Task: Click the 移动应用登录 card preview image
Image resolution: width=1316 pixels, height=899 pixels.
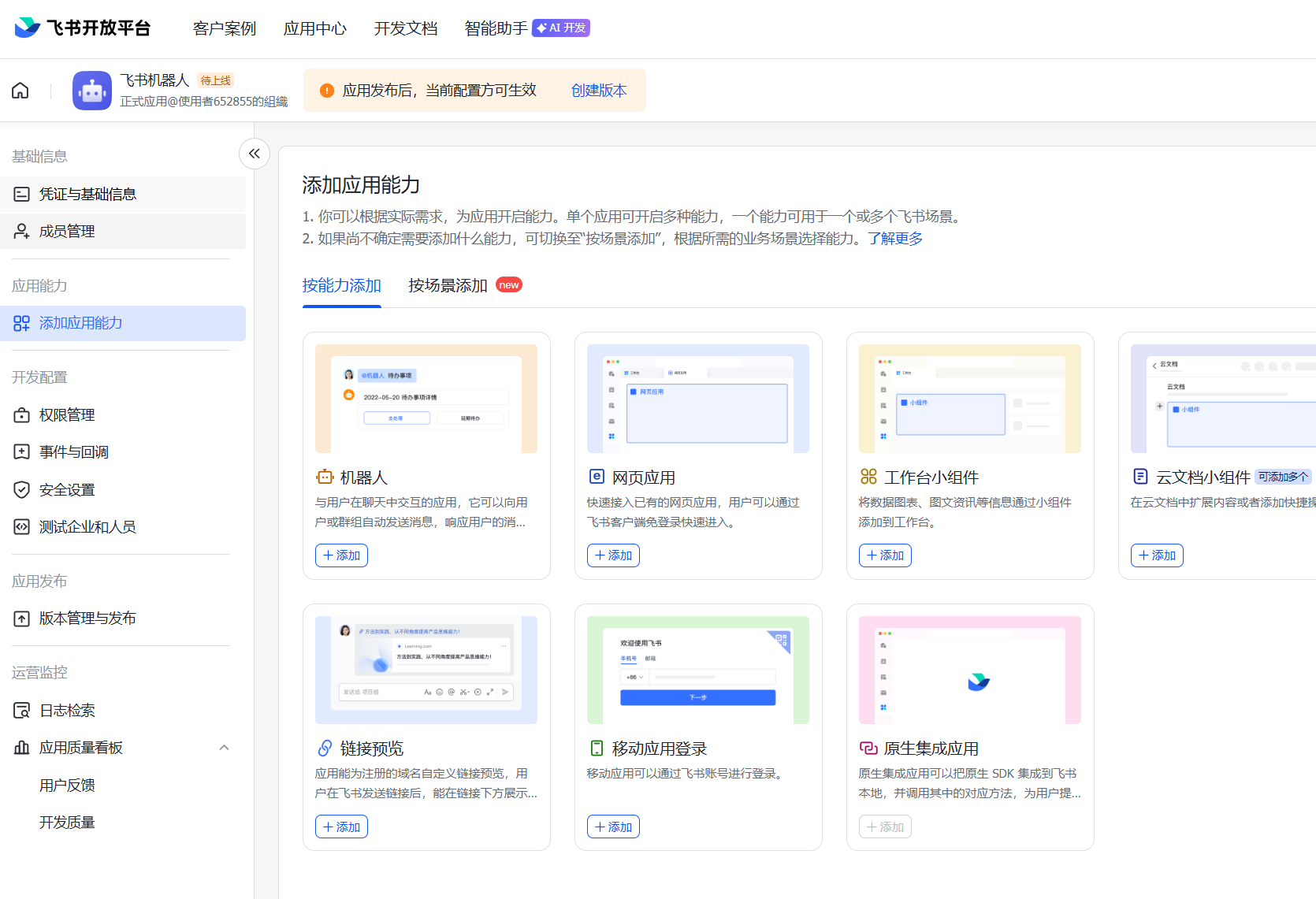Action: (698, 670)
